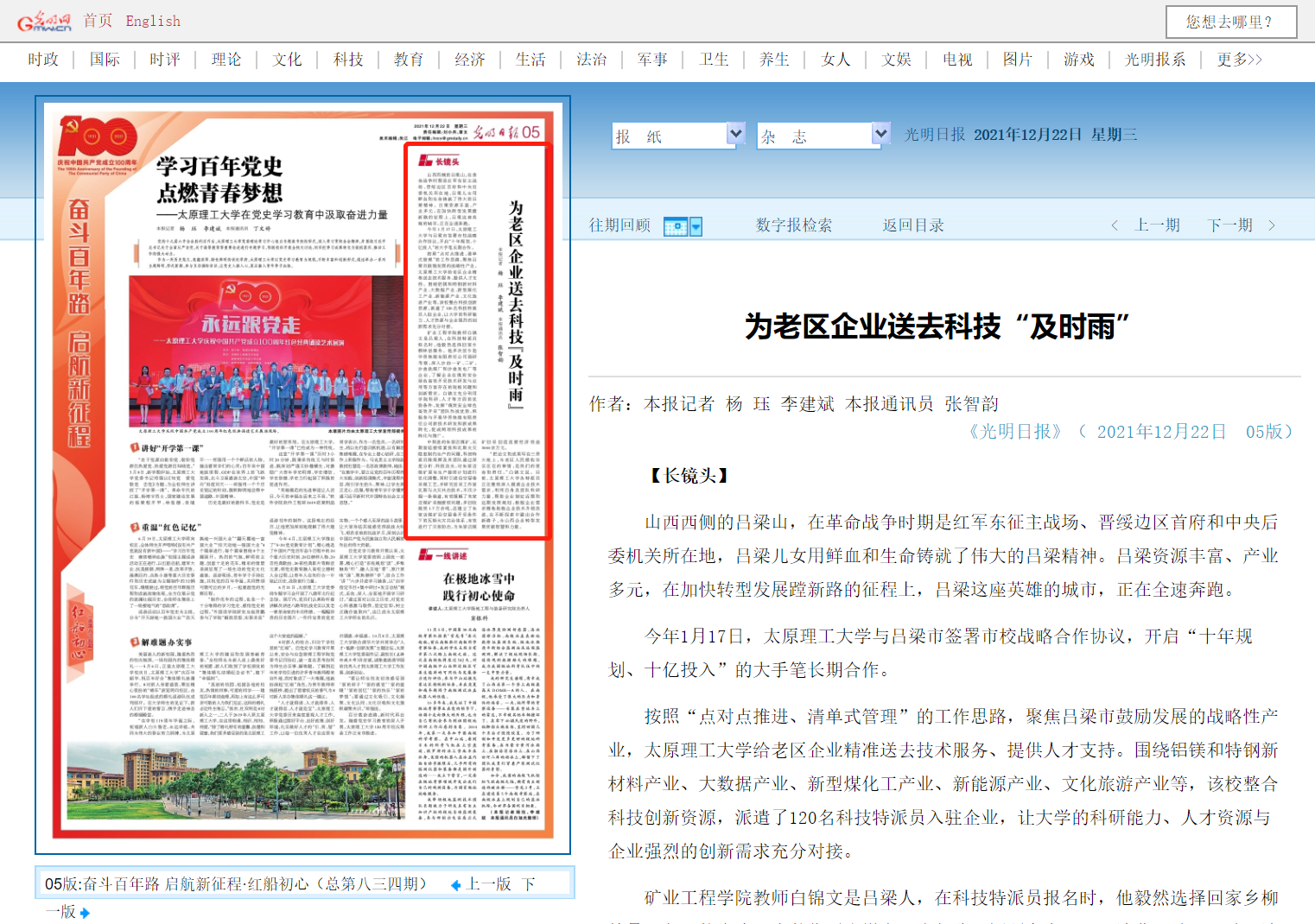Click the 您想去哪里 search box
1315x924 pixels.
[x=1230, y=22]
